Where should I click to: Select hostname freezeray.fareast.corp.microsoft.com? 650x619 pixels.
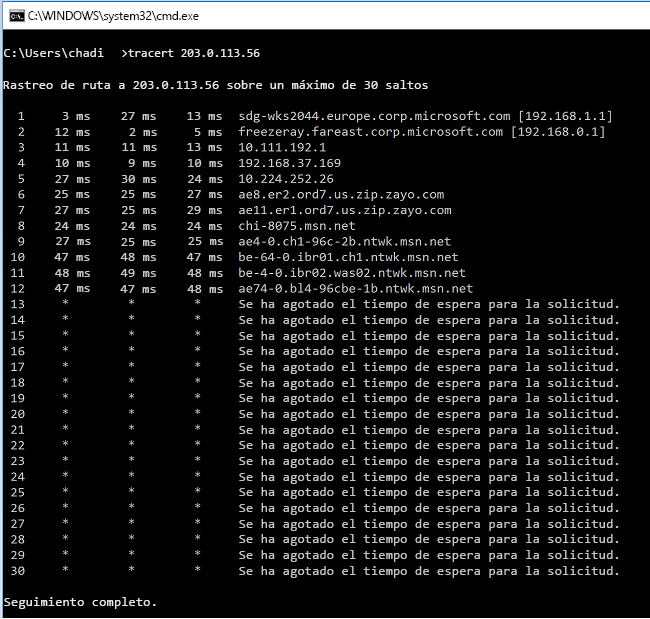pyautogui.click(x=371, y=132)
